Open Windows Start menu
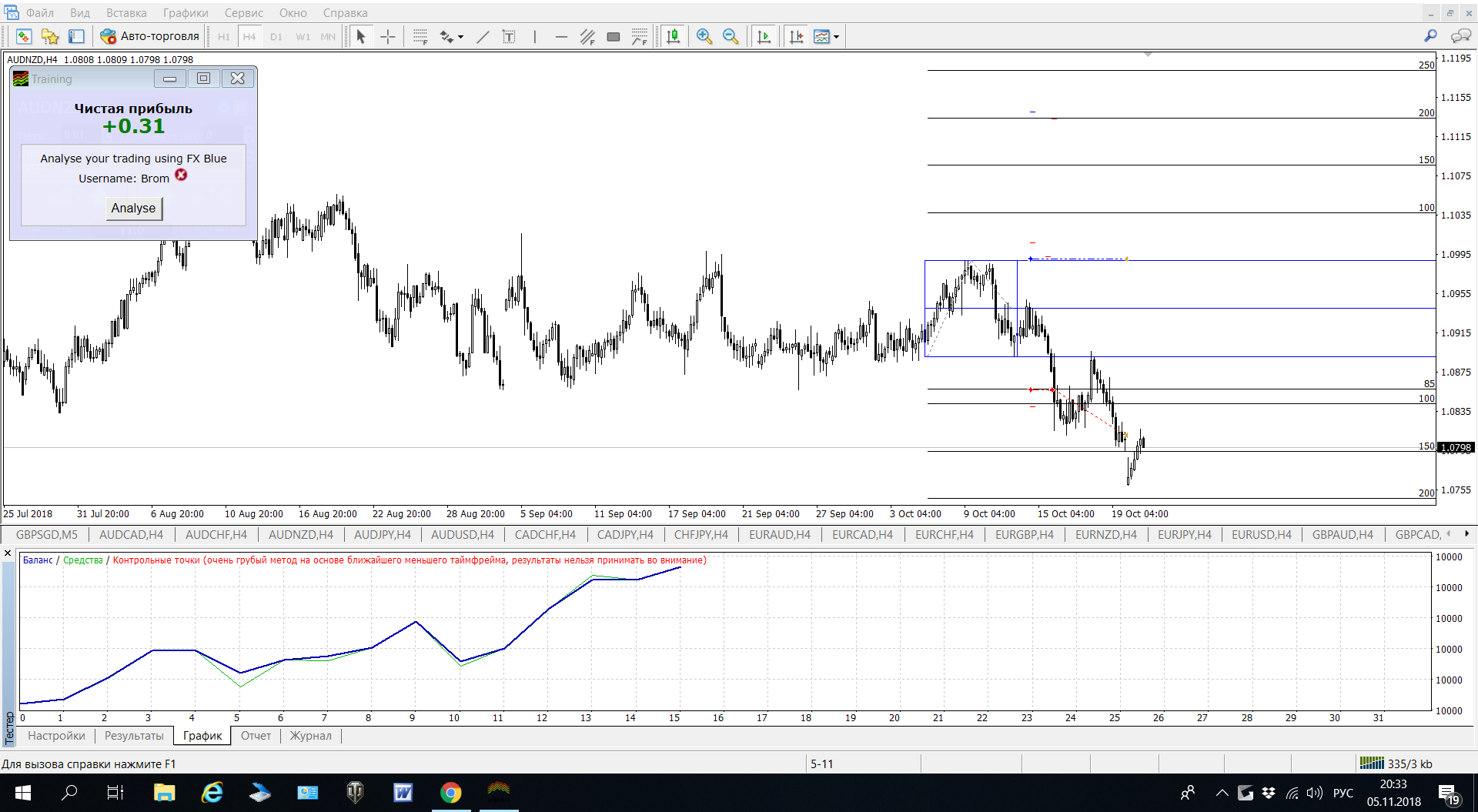Screen dimensions: 1478x812 coord(23,792)
